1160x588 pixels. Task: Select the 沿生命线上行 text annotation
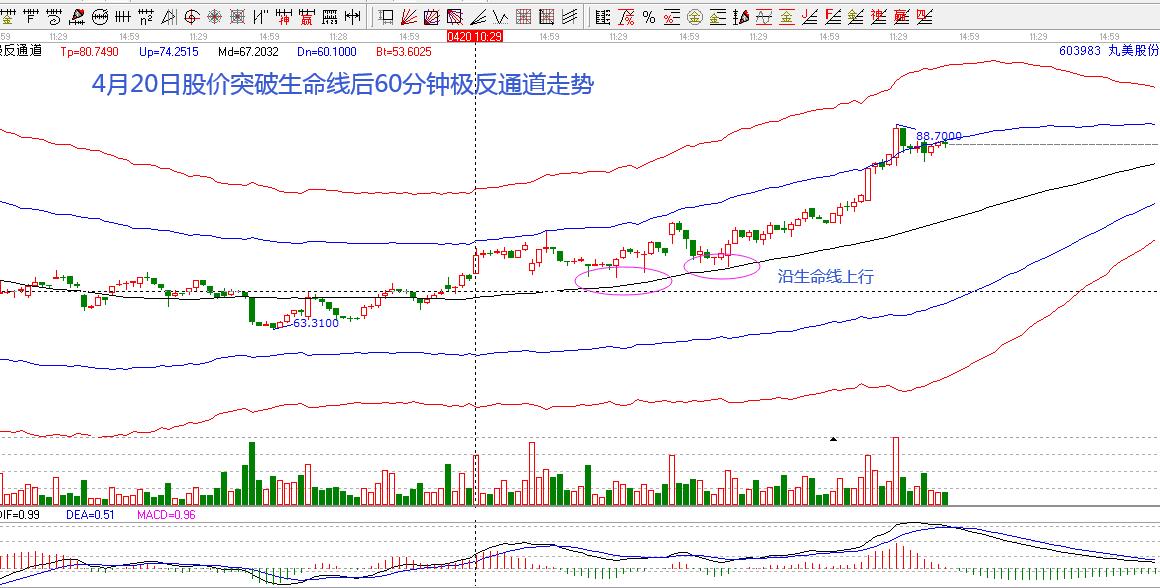tap(825, 277)
